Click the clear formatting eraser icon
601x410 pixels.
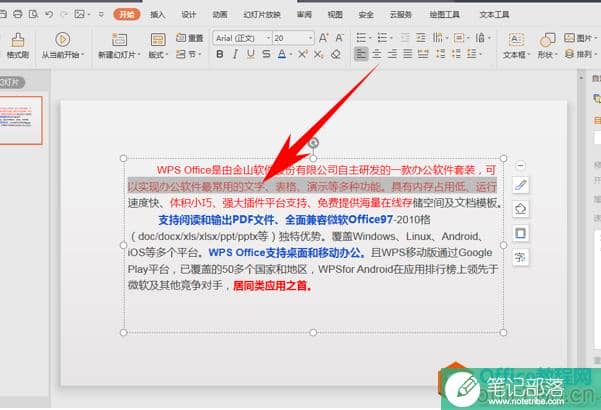pyautogui.click(x=336, y=54)
